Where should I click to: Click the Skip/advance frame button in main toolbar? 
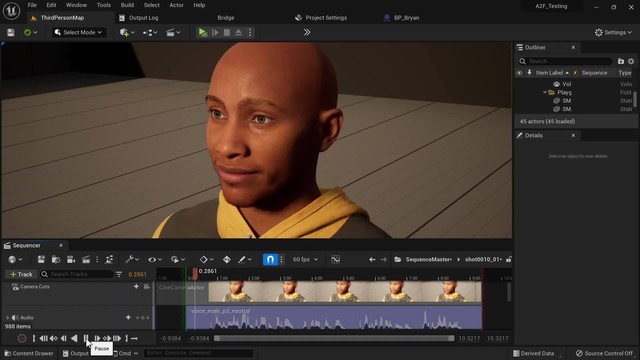(x=215, y=32)
